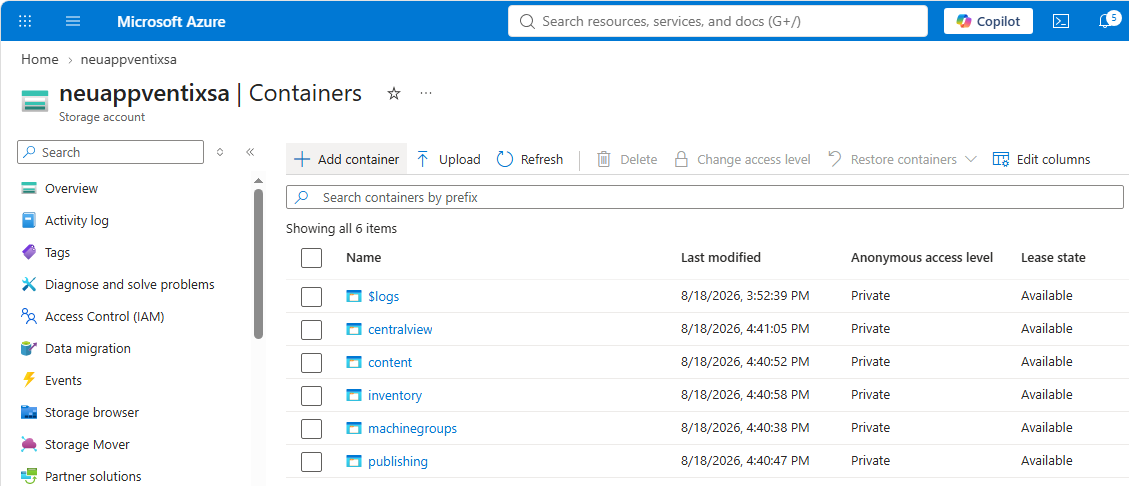Screen dimensions: 1129x486
Task: Favorite neuappventixsa with the star icon
Action: [x=394, y=94]
